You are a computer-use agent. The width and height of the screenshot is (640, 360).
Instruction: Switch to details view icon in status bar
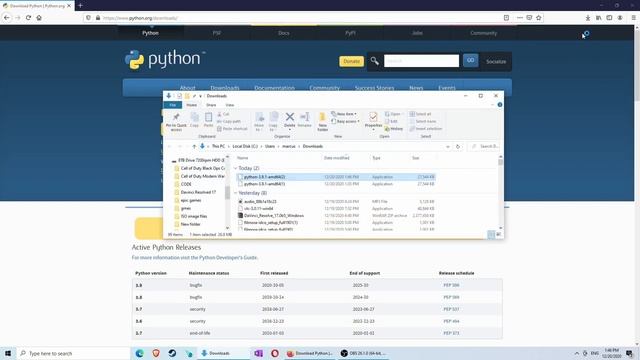[491, 234]
